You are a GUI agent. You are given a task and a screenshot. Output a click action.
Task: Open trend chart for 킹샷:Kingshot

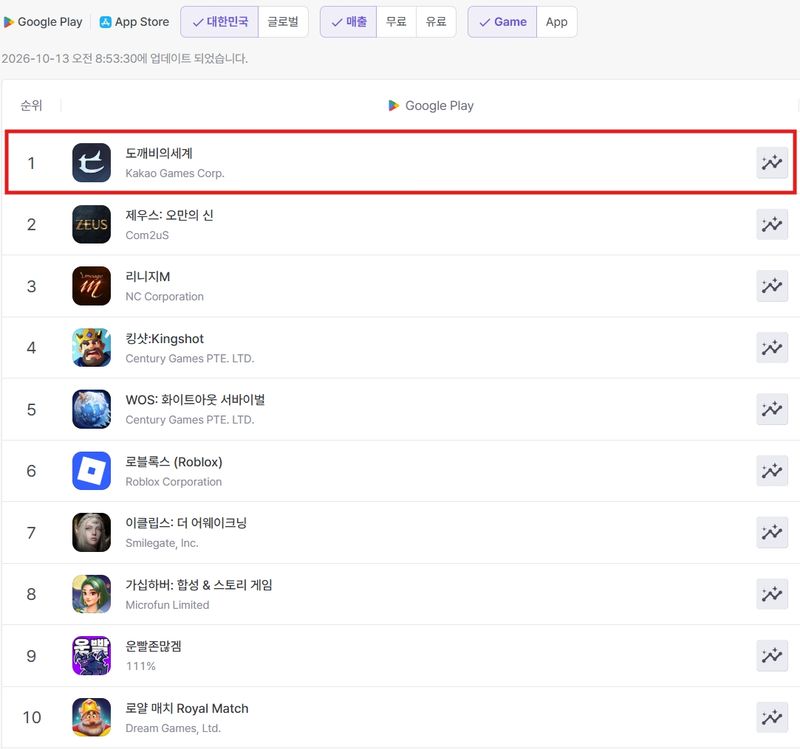coord(772,348)
